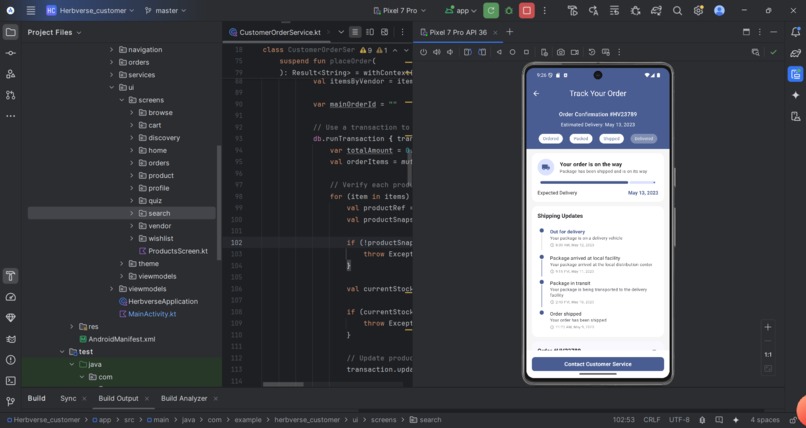Open the Search Everywhere magnifier icon
Viewport: 806px width, 428px height.
pyautogui.click(x=677, y=10)
